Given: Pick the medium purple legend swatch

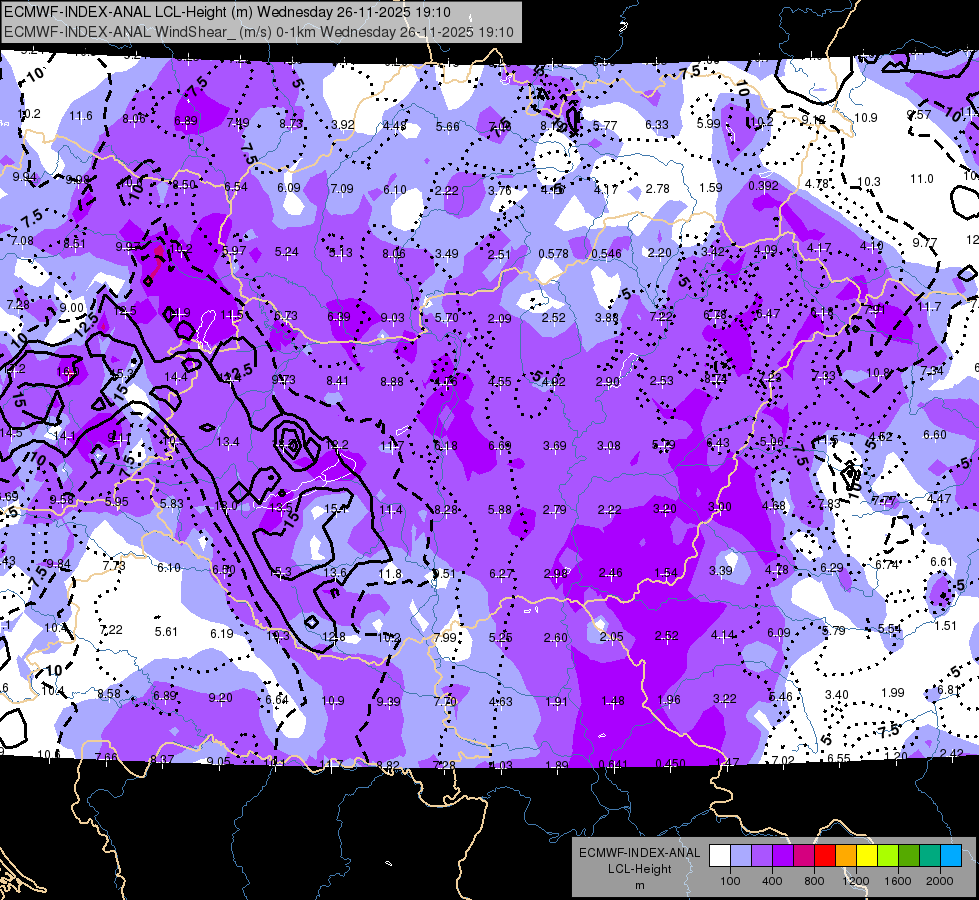Looking at the screenshot, I should tap(762, 856).
